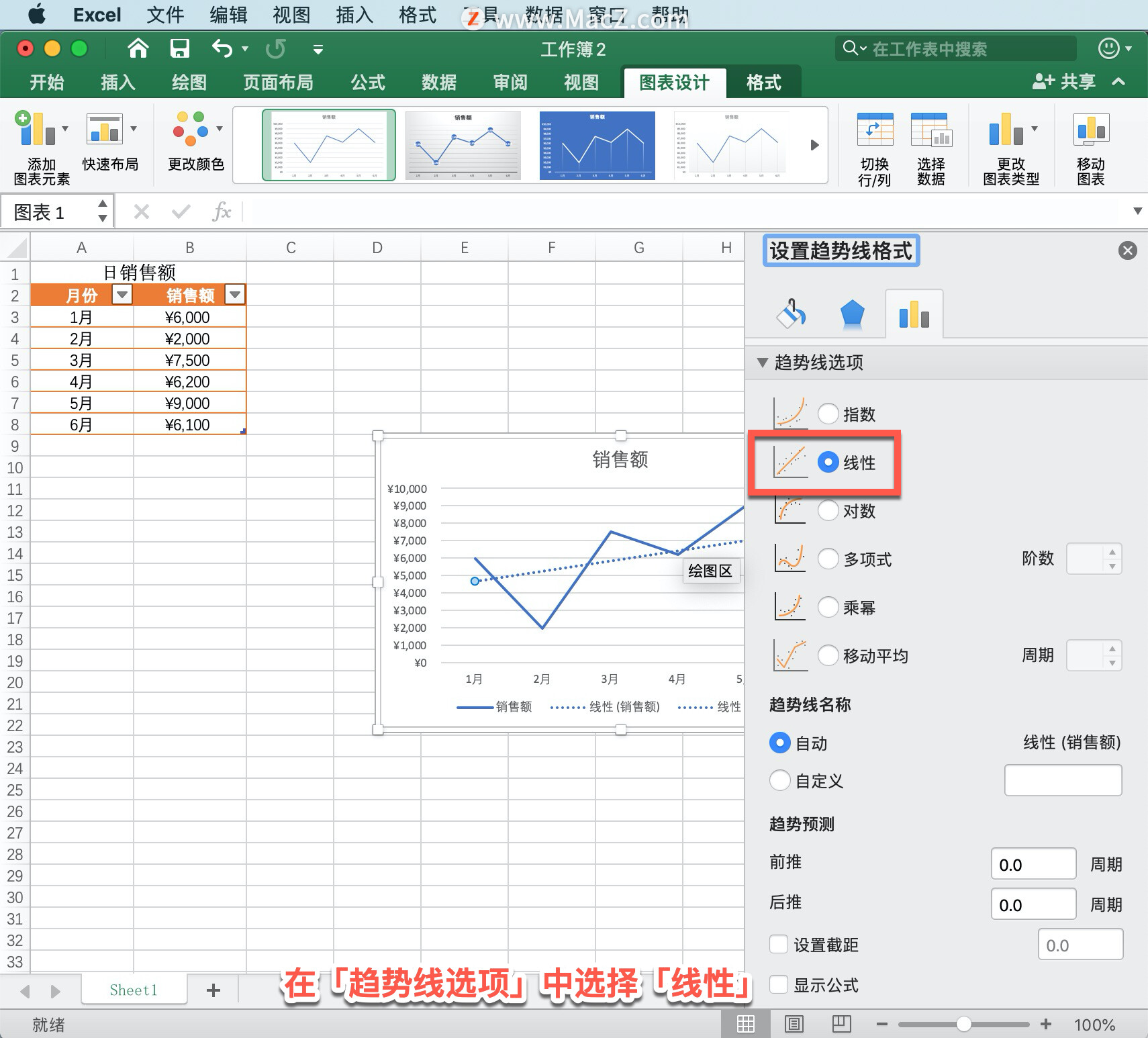Image resolution: width=1148 pixels, height=1038 pixels.
Task: Enable the Display Equation checkbox
Action: [x=779, y=984]
